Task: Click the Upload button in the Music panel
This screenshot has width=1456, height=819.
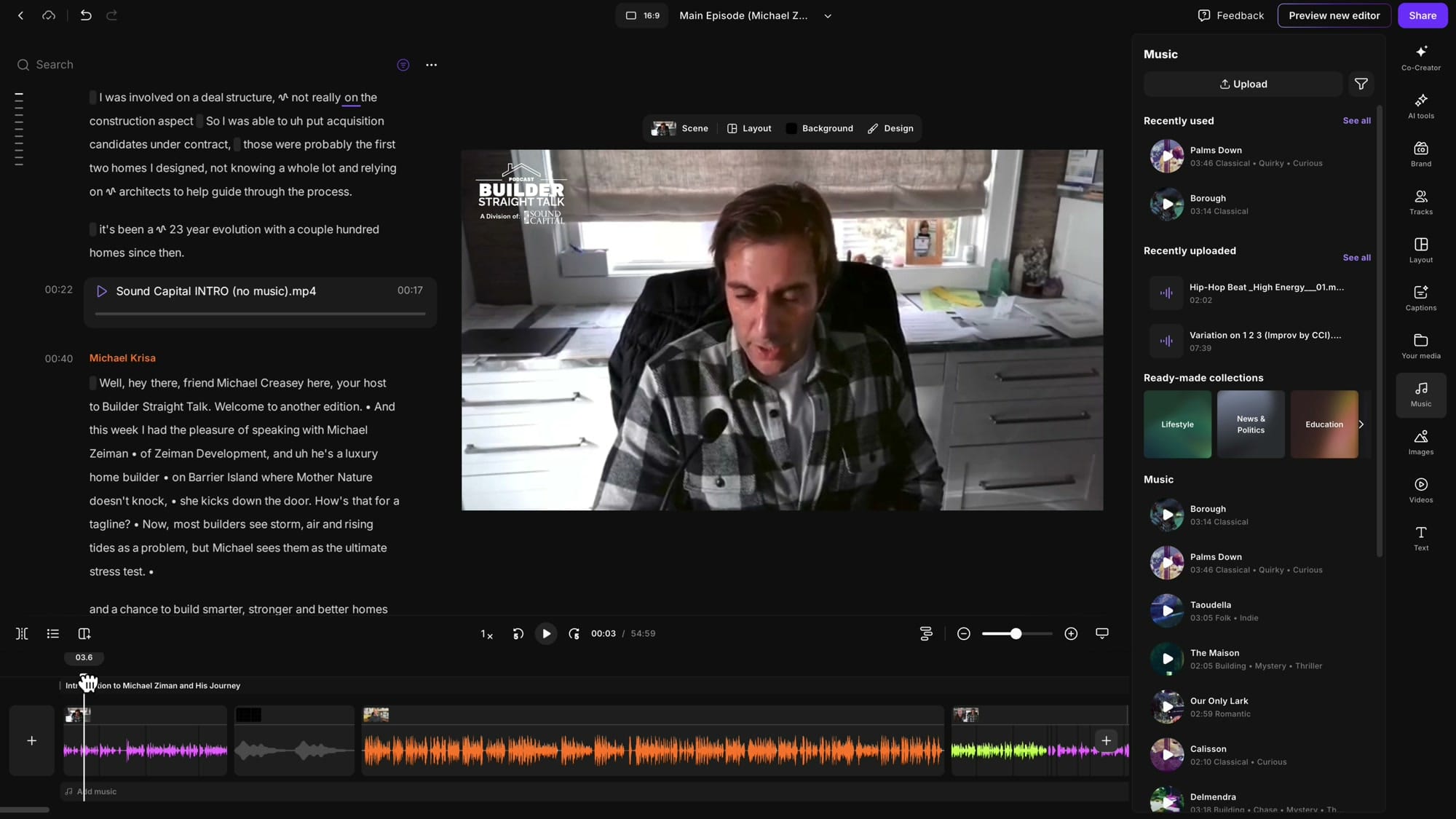Action: tap(1243, 84)
